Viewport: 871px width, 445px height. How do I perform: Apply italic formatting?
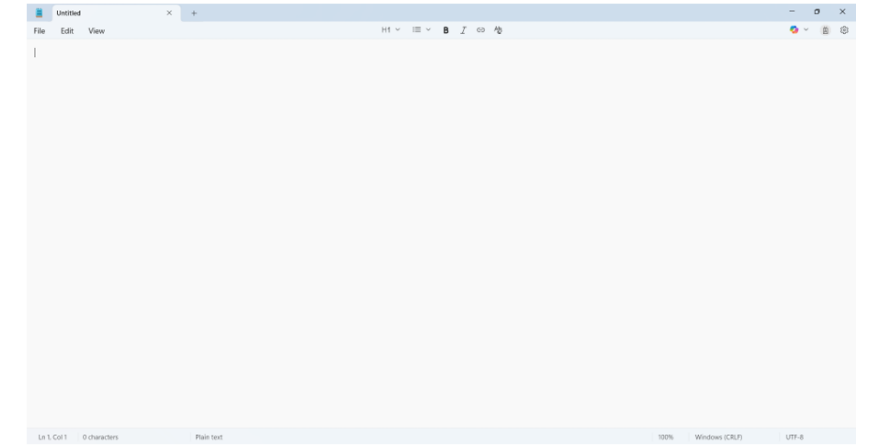coord(463,30)
